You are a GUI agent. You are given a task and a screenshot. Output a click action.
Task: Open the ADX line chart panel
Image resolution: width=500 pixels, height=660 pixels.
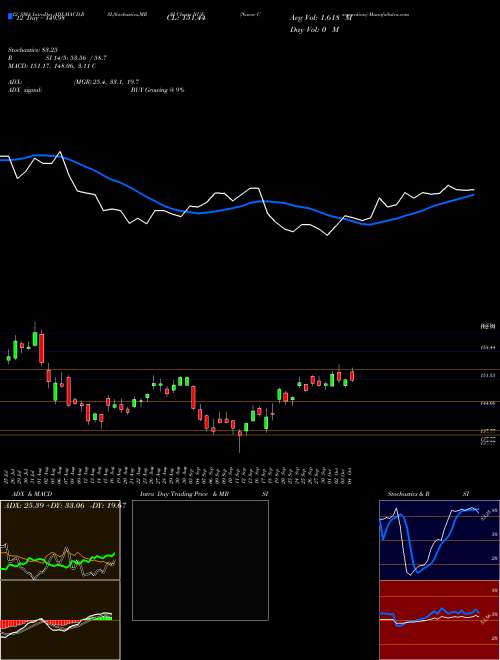click(x=60, y=540)
